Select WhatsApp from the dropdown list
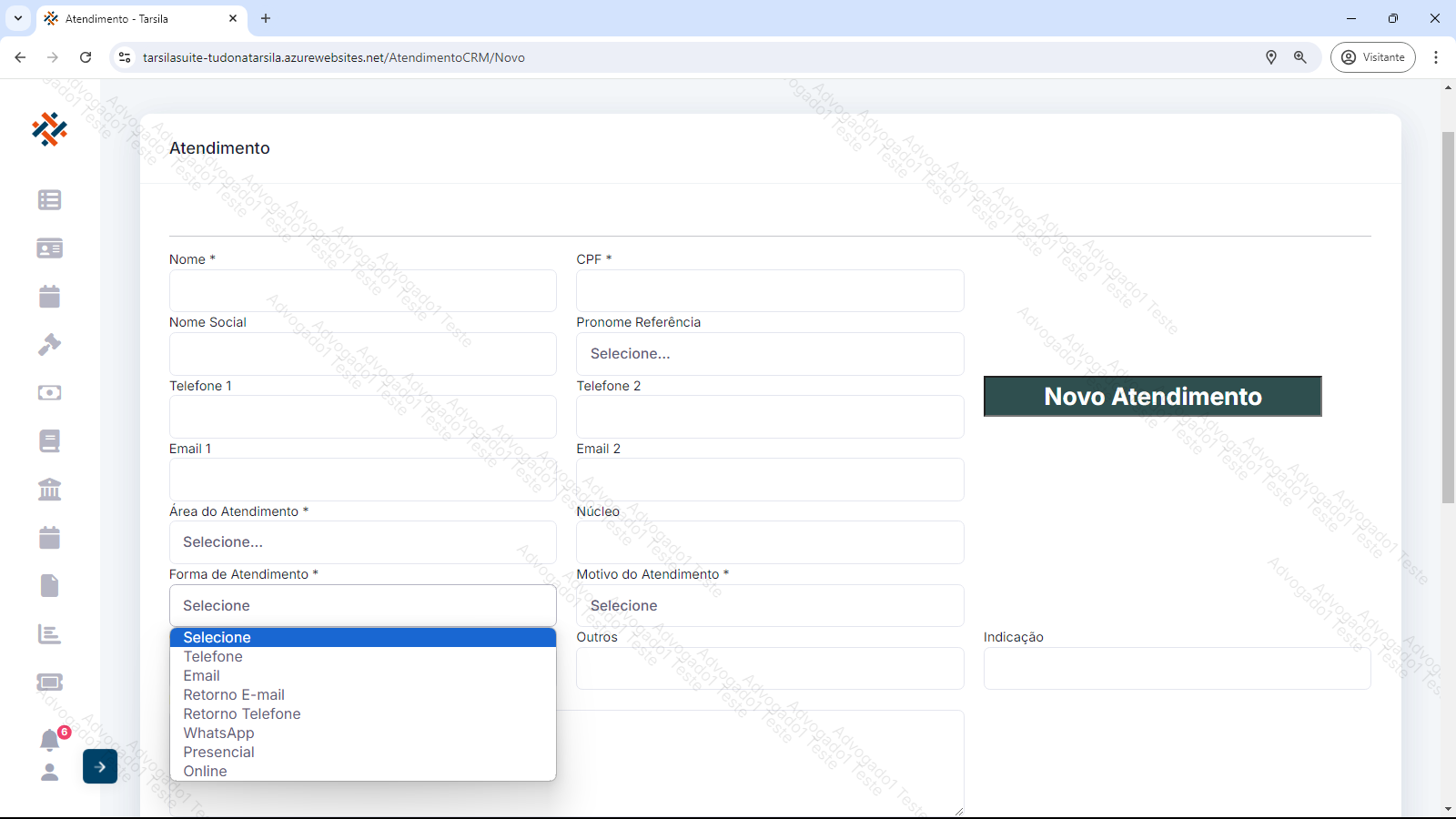1456x819 pixels. point(218,733)
